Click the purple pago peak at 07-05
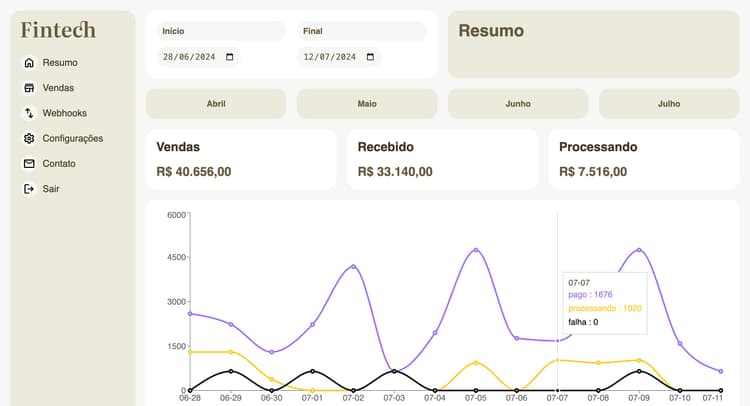750x406 pixels. (476, 250)
